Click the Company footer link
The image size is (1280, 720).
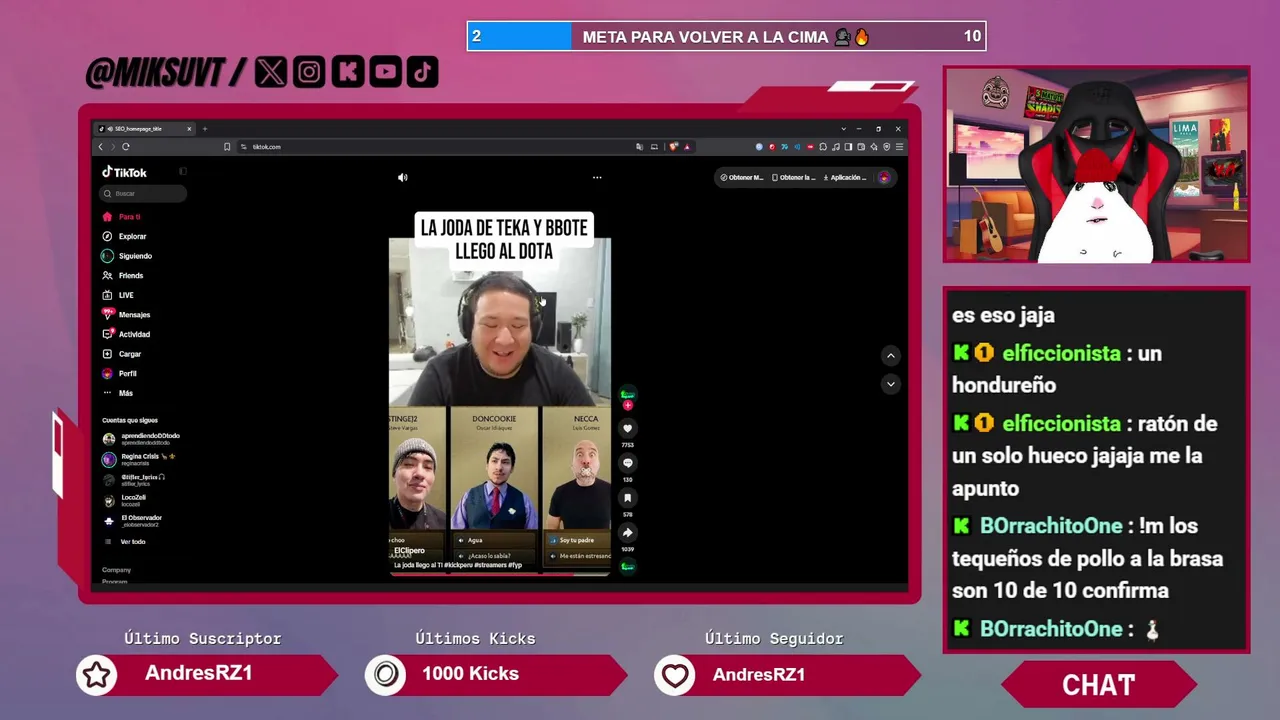(x=116, y=570)
